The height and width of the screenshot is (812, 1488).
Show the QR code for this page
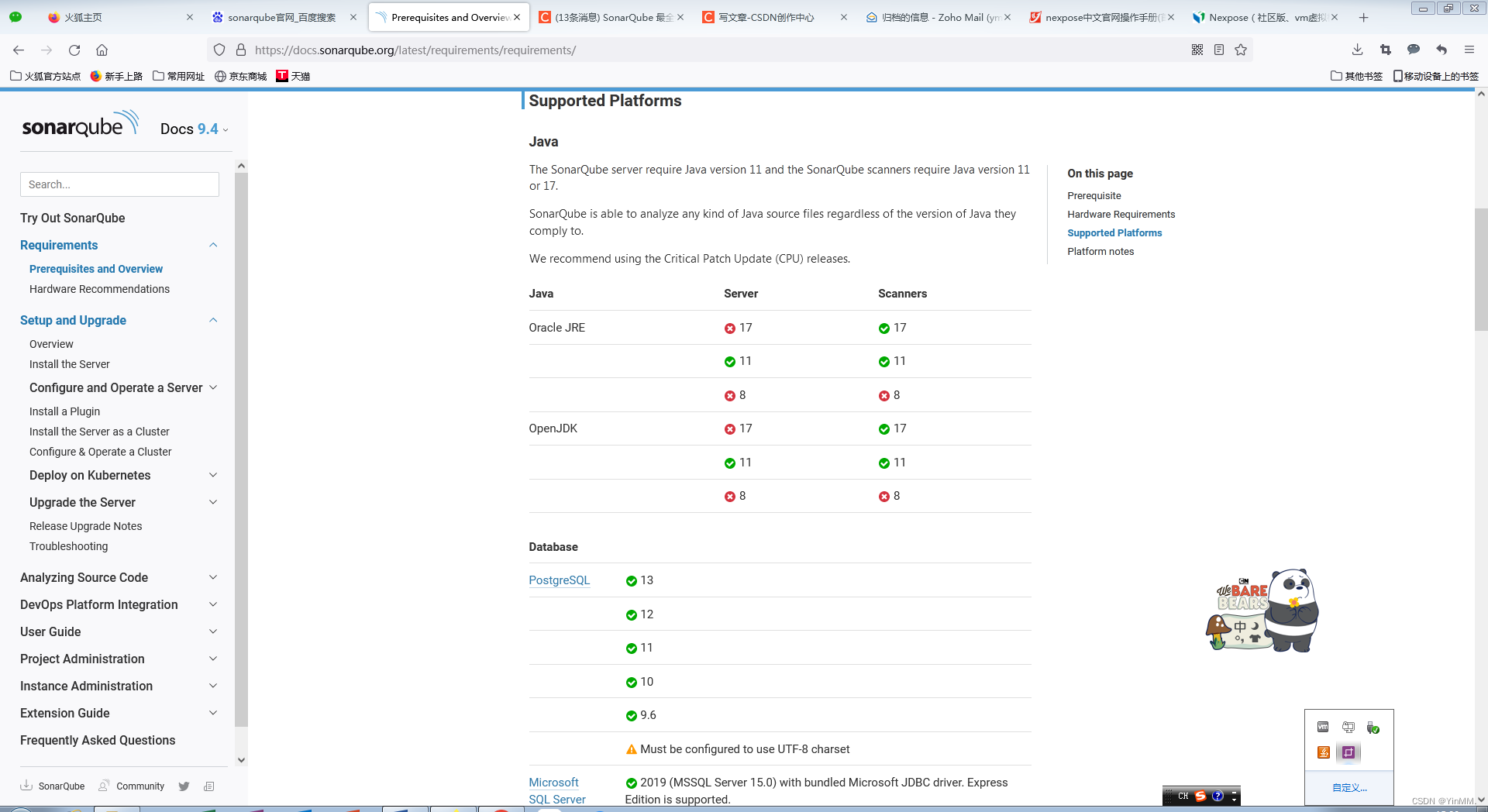(1197, 50)
